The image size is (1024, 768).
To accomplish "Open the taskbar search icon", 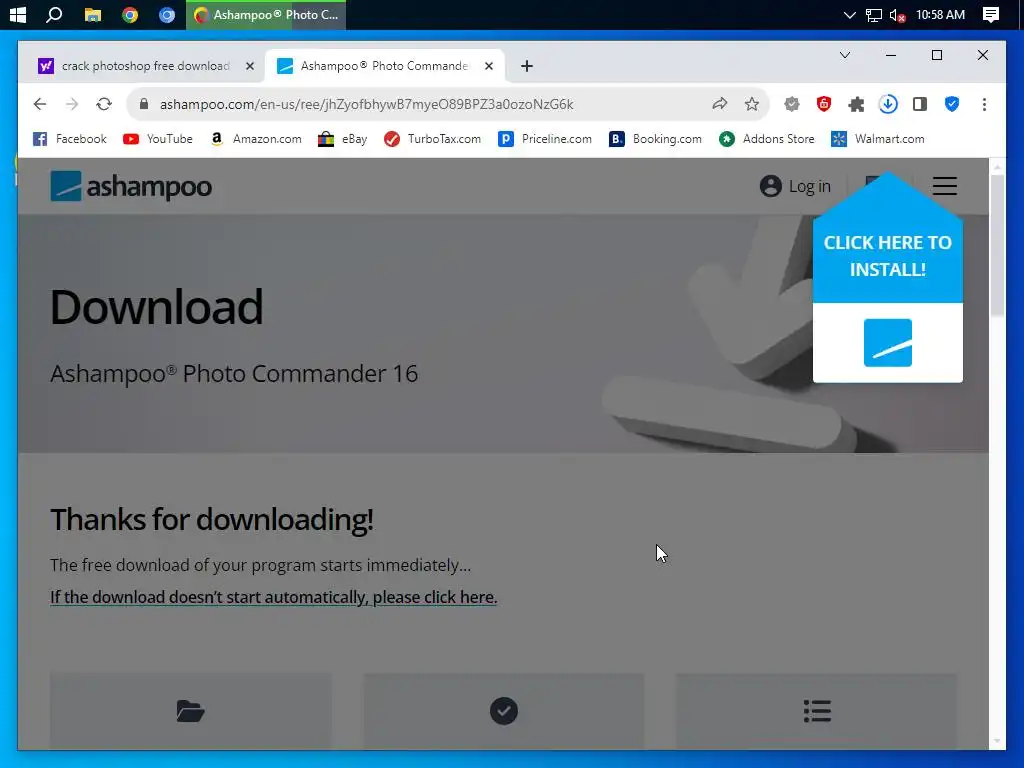I will [x=54, y=14].
